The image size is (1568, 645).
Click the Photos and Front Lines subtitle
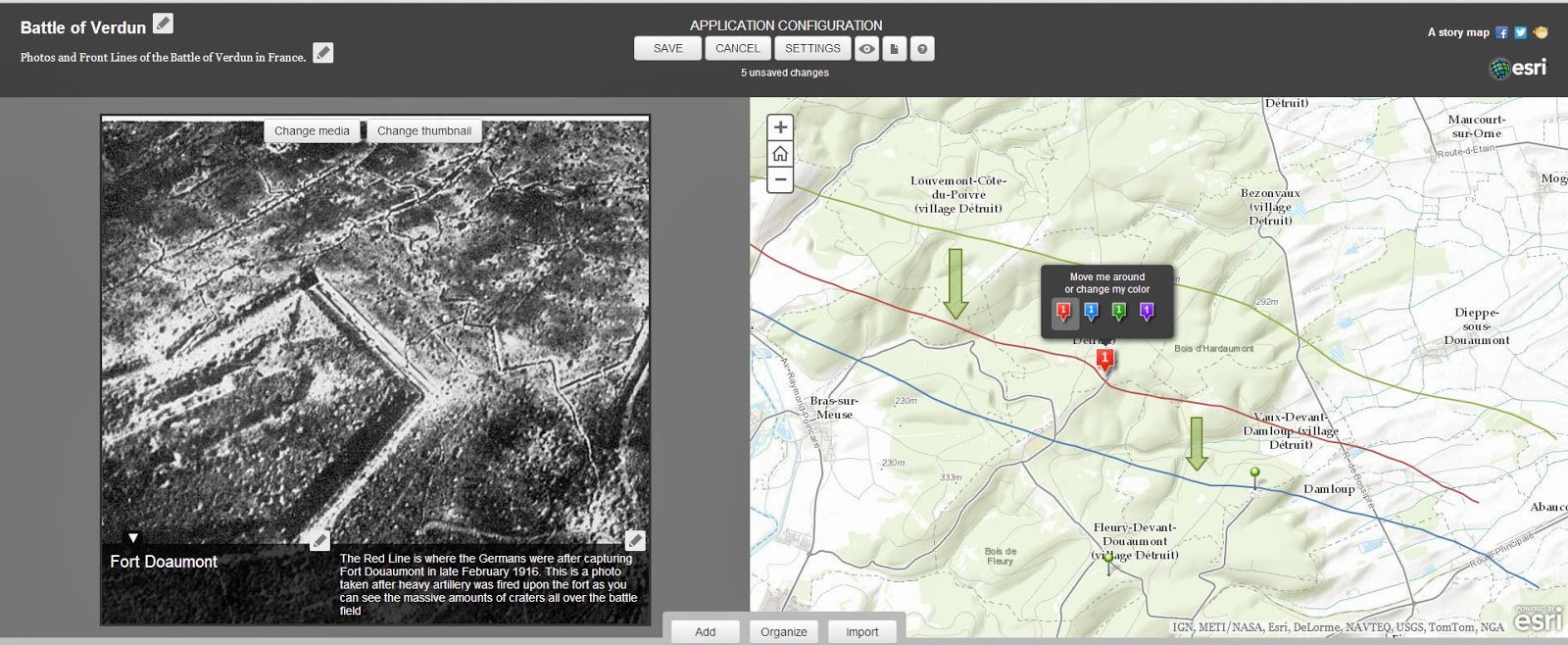163,58
